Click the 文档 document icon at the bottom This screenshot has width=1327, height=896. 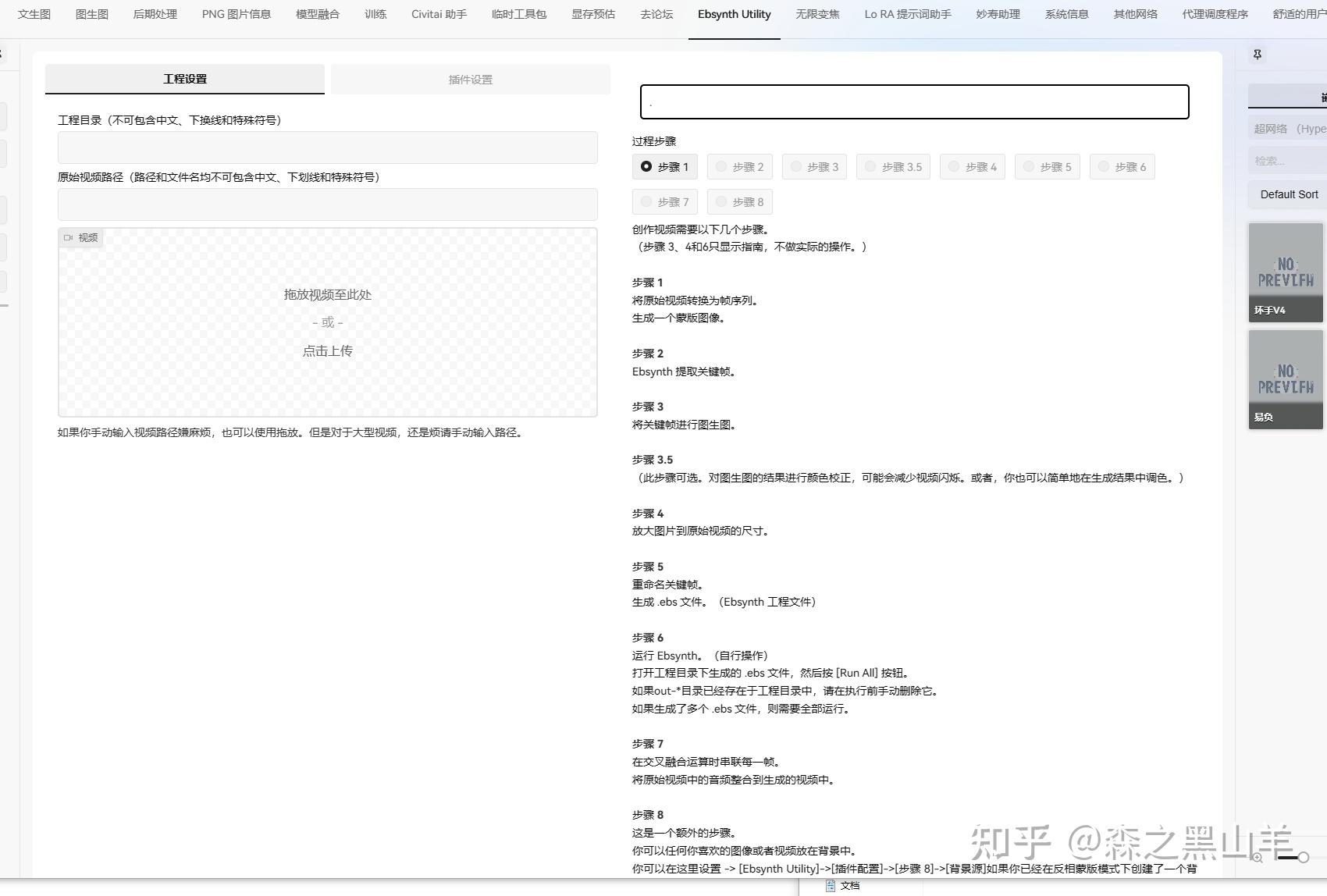831,886
